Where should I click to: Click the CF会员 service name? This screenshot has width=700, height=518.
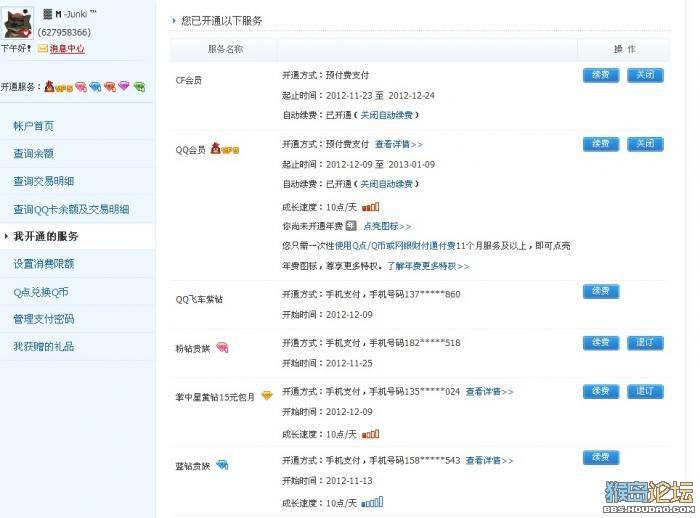point(188,80)
